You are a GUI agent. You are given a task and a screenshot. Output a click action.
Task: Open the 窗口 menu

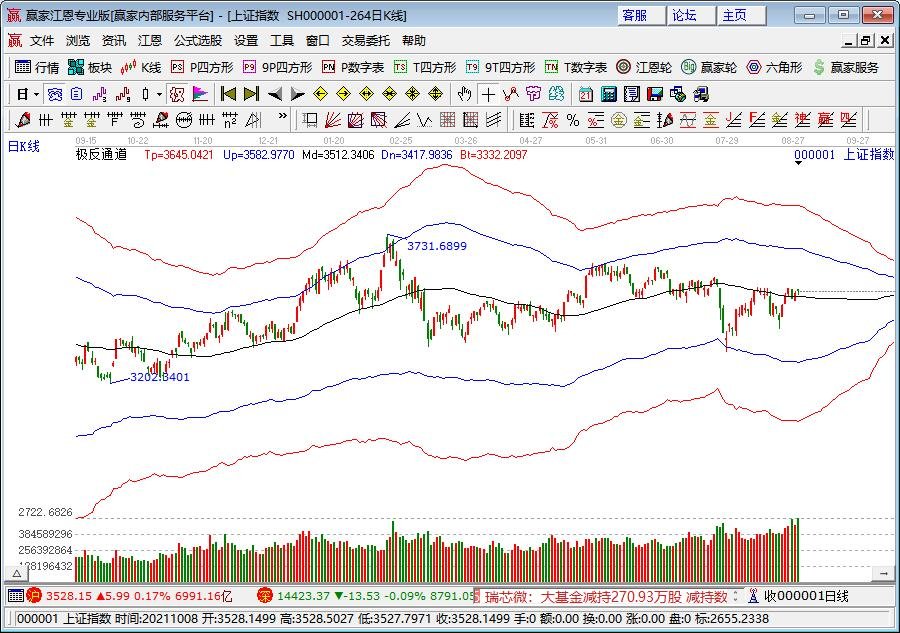317,41
